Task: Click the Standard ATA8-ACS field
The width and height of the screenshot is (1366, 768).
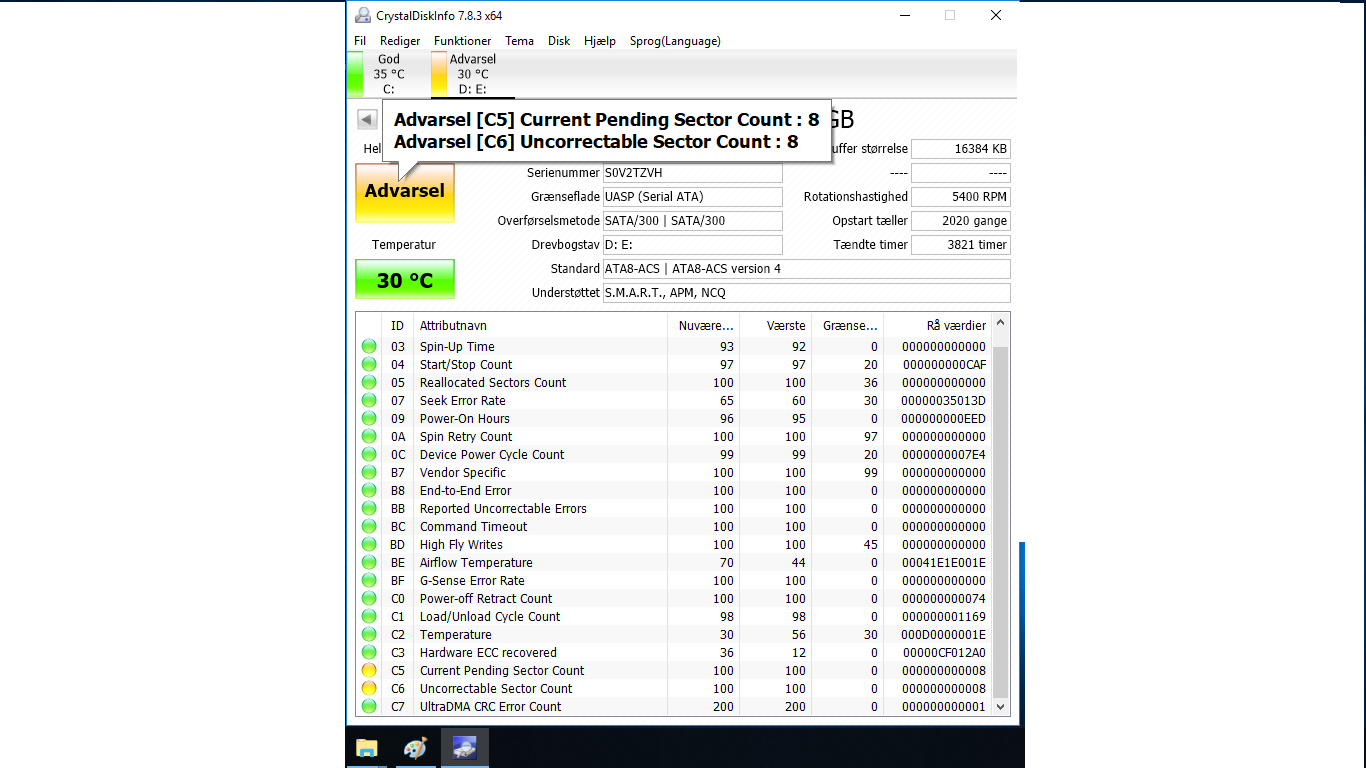Action: click(x=806, y=269)
